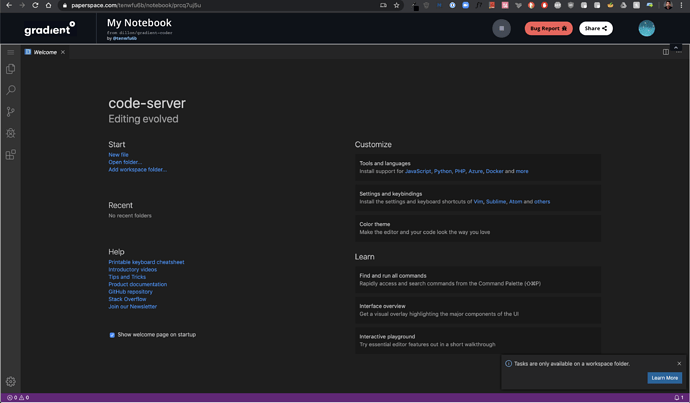Click the Docker link
The image size is (690, 403).
point(495,171)
